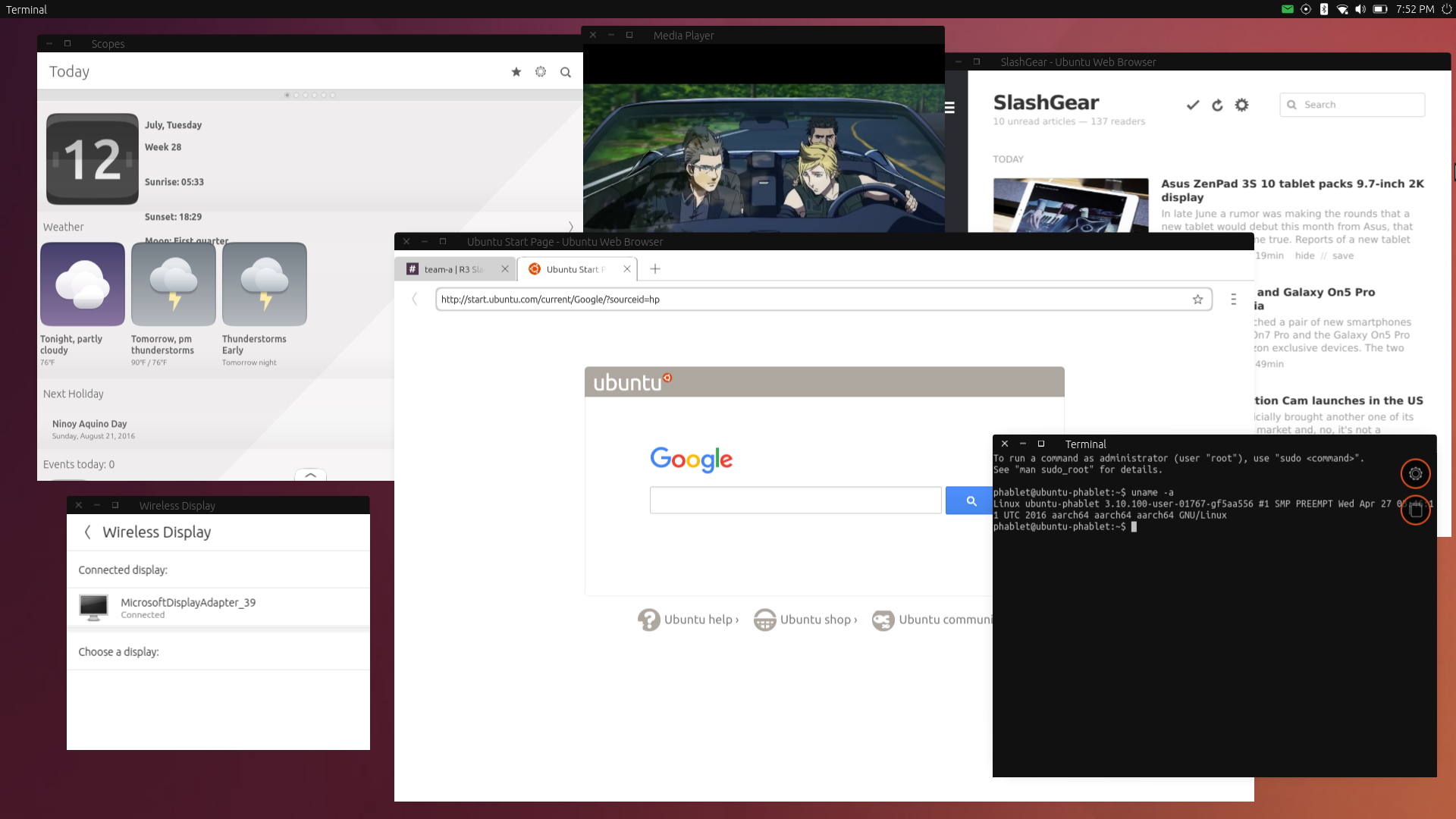1456x819 pixels.
Task: Mark all read checkmark in SlashGear
Action: point(1193,105)
